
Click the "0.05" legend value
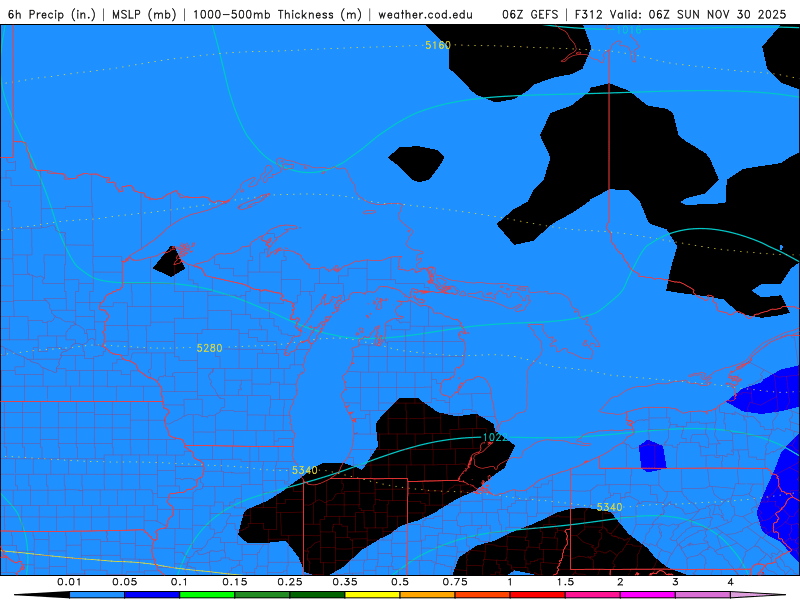pos(124,582)
